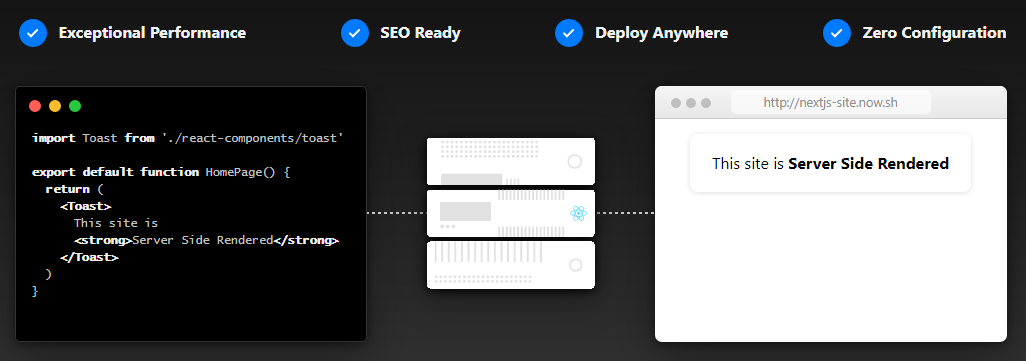The height and width of the screenshot is (361, 1026).
Task: Click the checkmark icon beside Zero Configuration
Action: [x=837, y=33]
